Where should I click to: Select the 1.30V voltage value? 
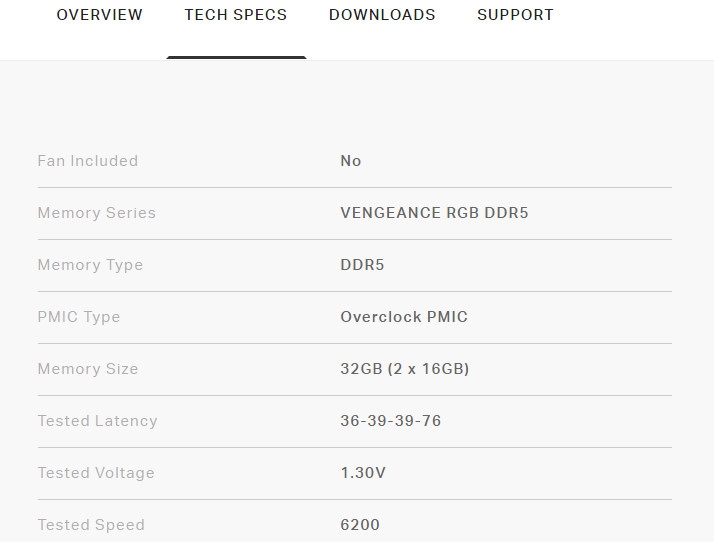363,473
